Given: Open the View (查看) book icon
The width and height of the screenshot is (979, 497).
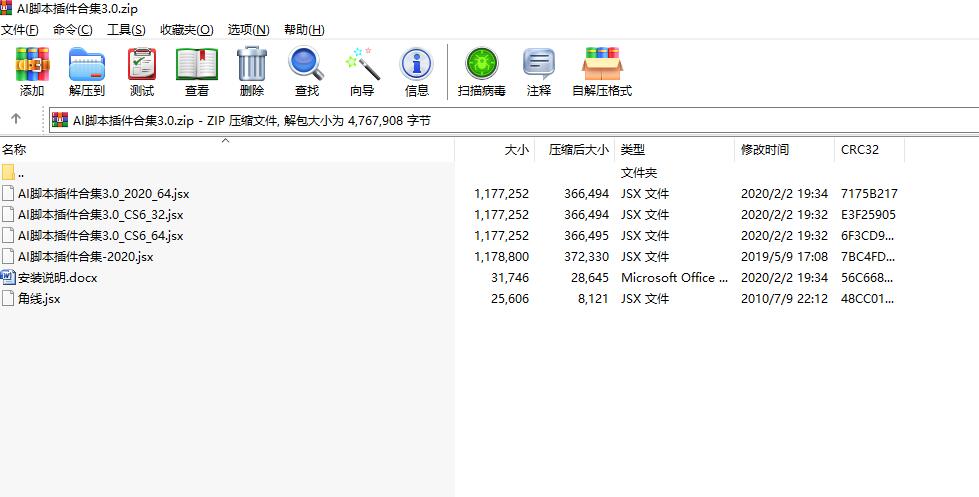Looking at the screenshot, I should pyautogui.click(x=197, y=64).
